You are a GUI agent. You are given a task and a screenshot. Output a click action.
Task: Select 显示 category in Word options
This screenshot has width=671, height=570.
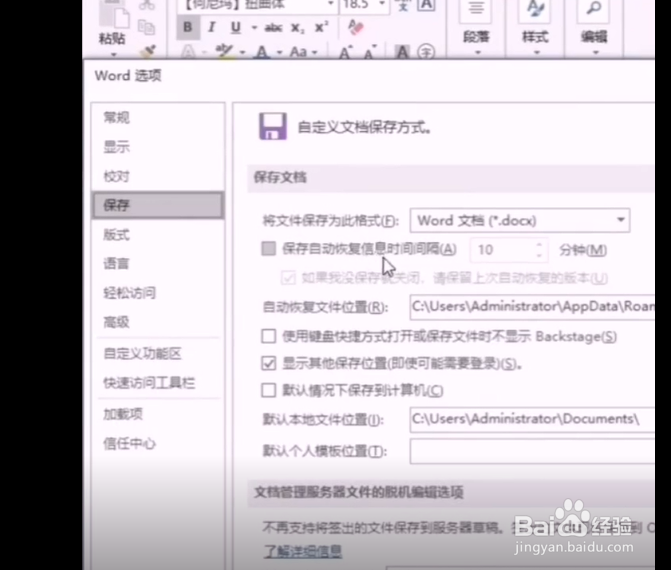click(158, 147)
